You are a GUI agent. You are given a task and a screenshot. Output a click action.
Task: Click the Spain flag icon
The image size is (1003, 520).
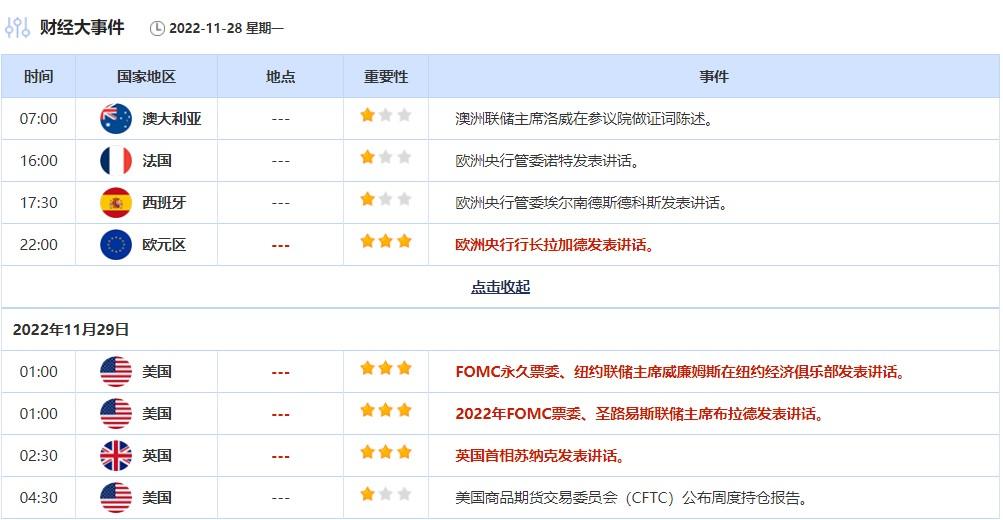pyautogui.click(x=116, y=203)
